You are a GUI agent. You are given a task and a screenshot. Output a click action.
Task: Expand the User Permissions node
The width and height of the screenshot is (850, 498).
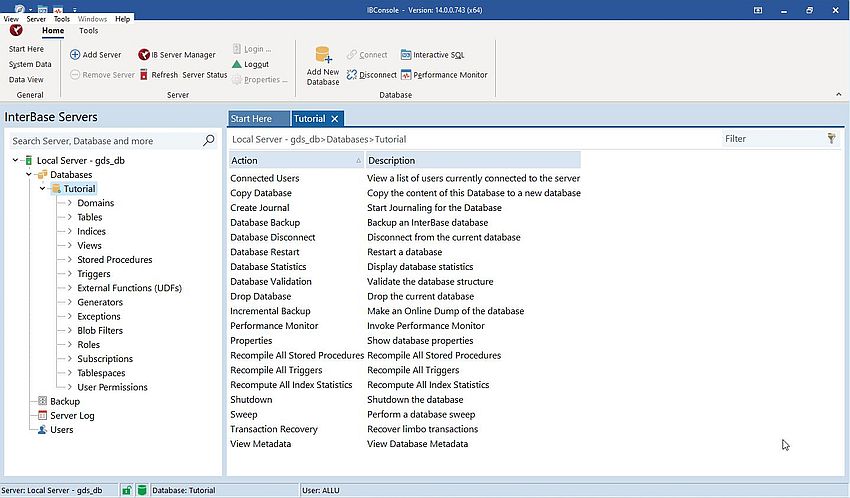[x=69, y=387]
